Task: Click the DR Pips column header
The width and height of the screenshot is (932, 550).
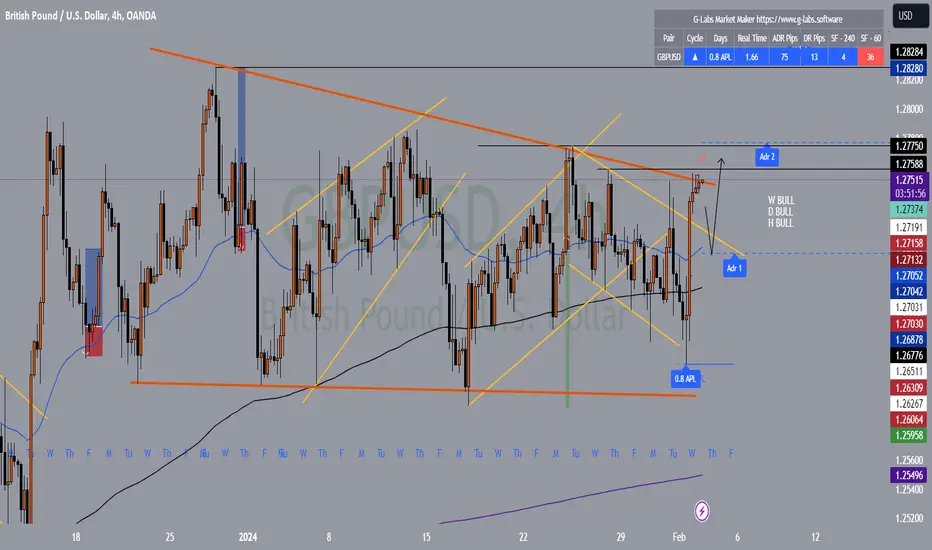Action: click(814, 38)
